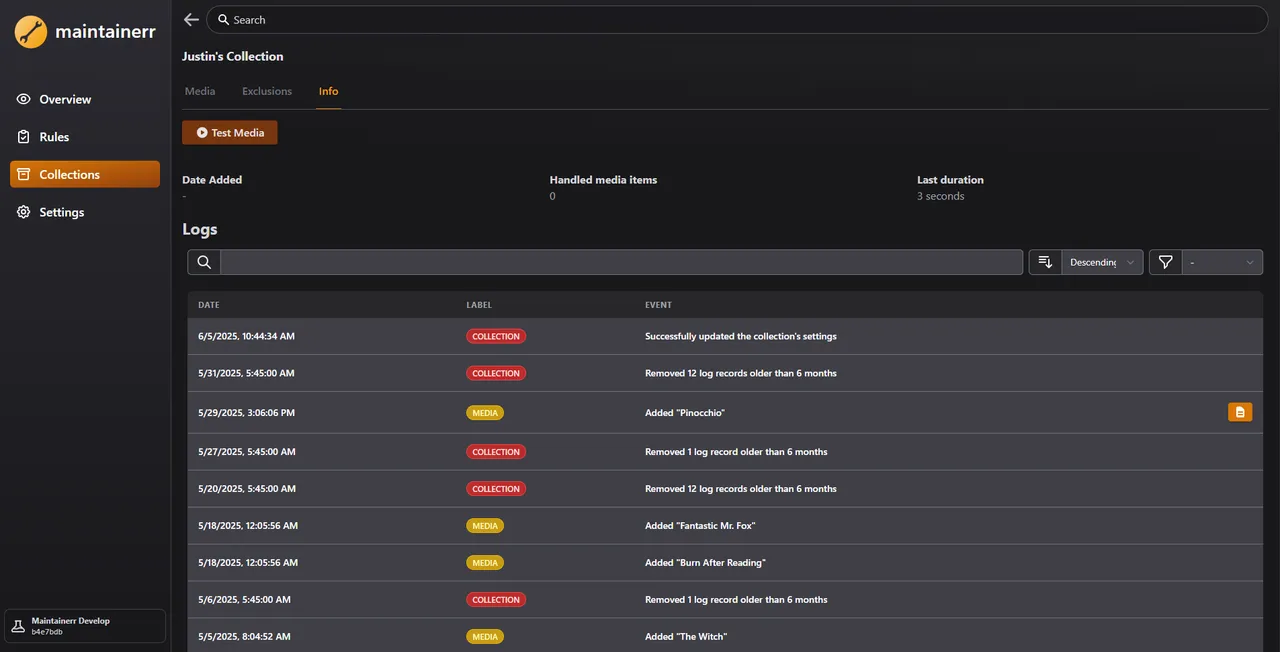Image resolution: width=1280 pixels, height=652 pixels.
Task: Click the back arrow above Justin's Collection
Action: tap(191, 19)
